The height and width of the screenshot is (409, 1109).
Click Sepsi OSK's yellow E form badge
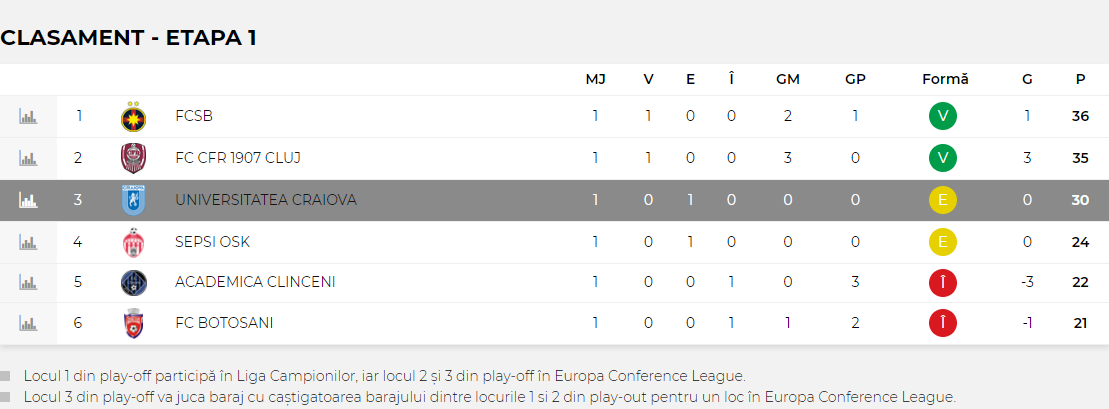pyautogui.click(x=942, y=241)
